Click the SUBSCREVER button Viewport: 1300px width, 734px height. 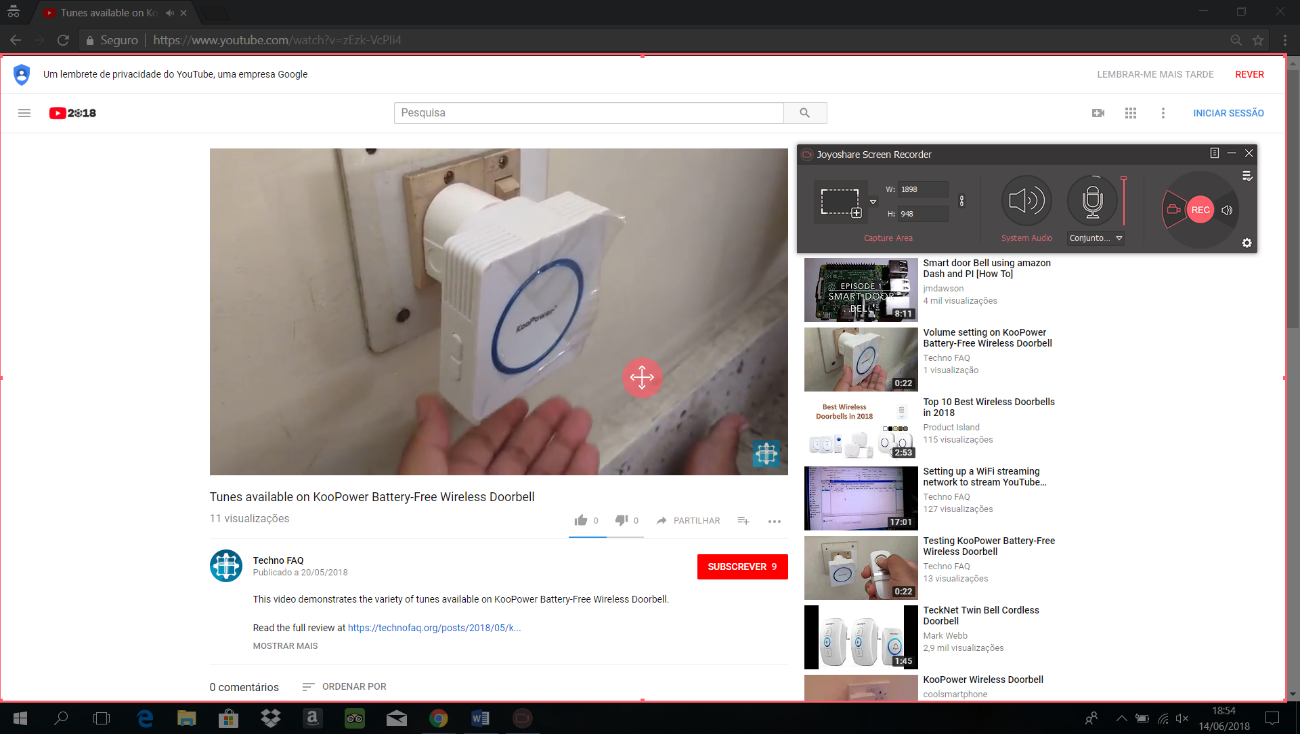coord(742,567)
